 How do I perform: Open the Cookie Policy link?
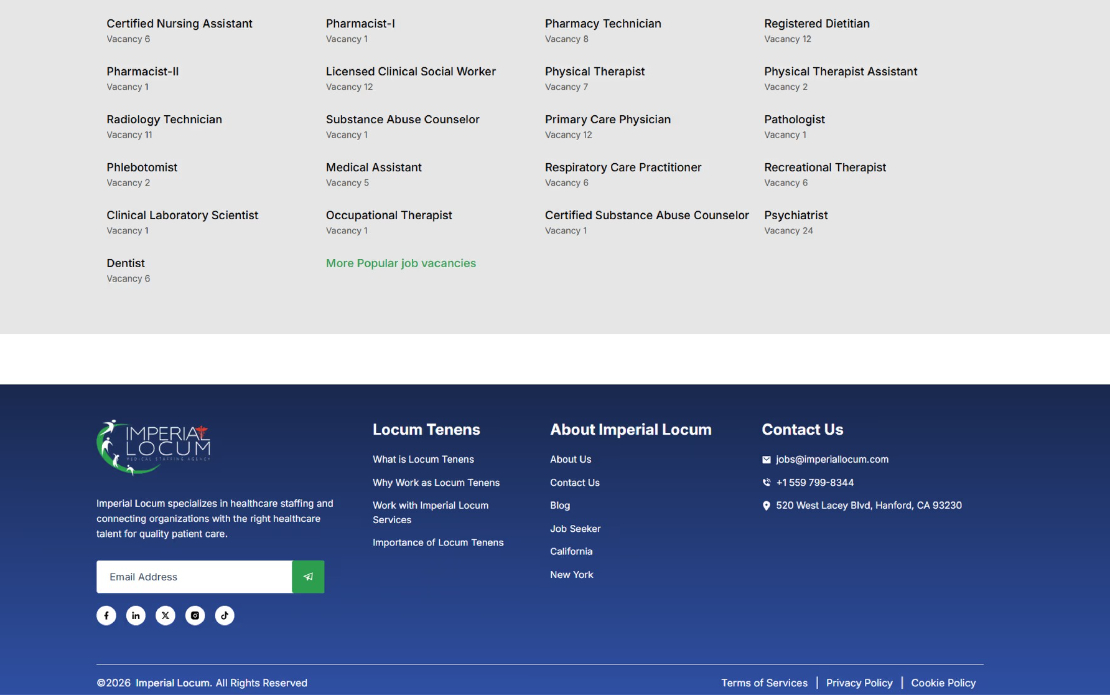pyautogui.click(x=943, y=683)
